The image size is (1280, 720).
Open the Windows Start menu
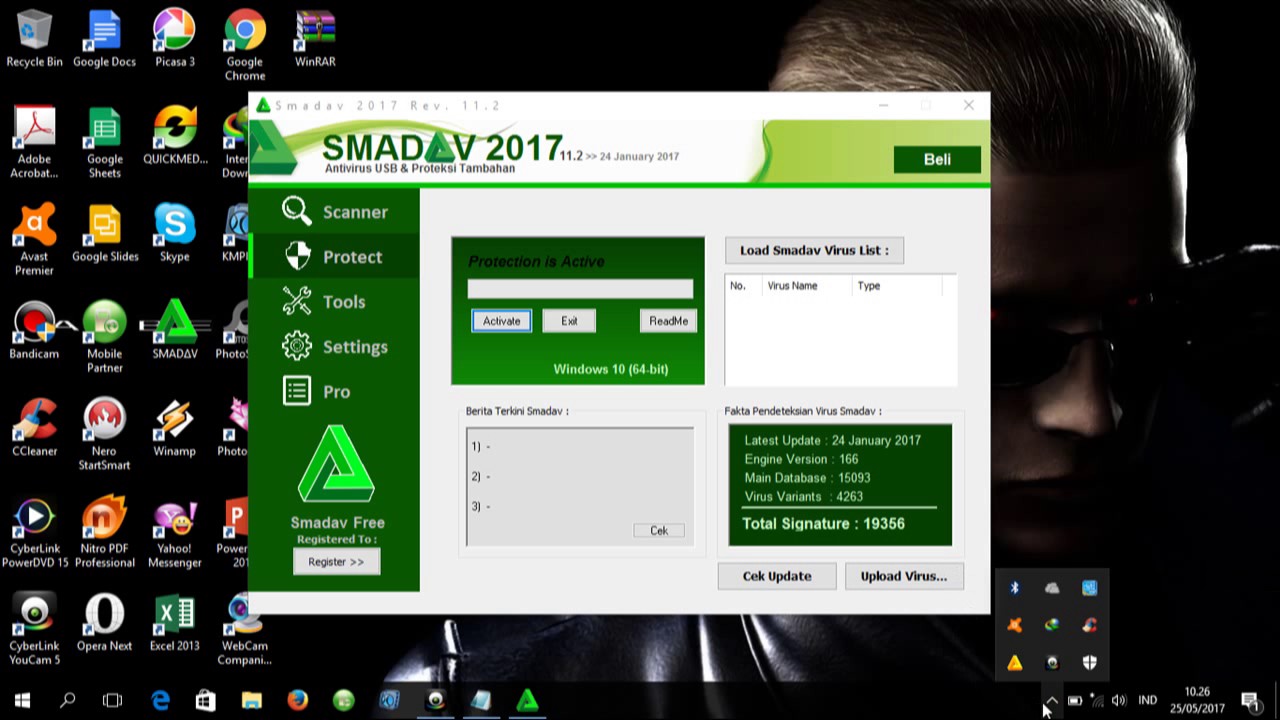[x=22, y=700]
